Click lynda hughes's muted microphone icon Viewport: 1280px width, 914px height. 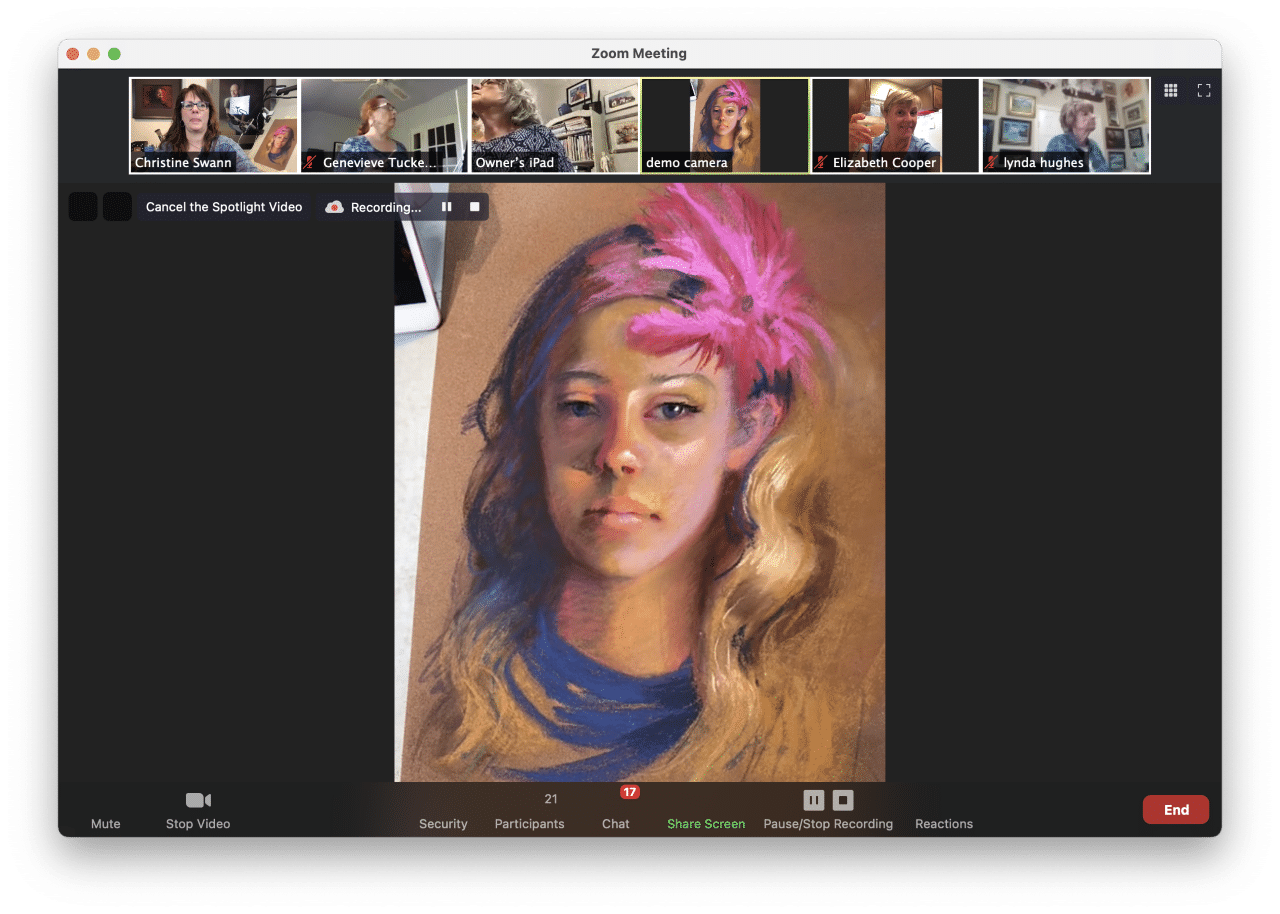992,162
